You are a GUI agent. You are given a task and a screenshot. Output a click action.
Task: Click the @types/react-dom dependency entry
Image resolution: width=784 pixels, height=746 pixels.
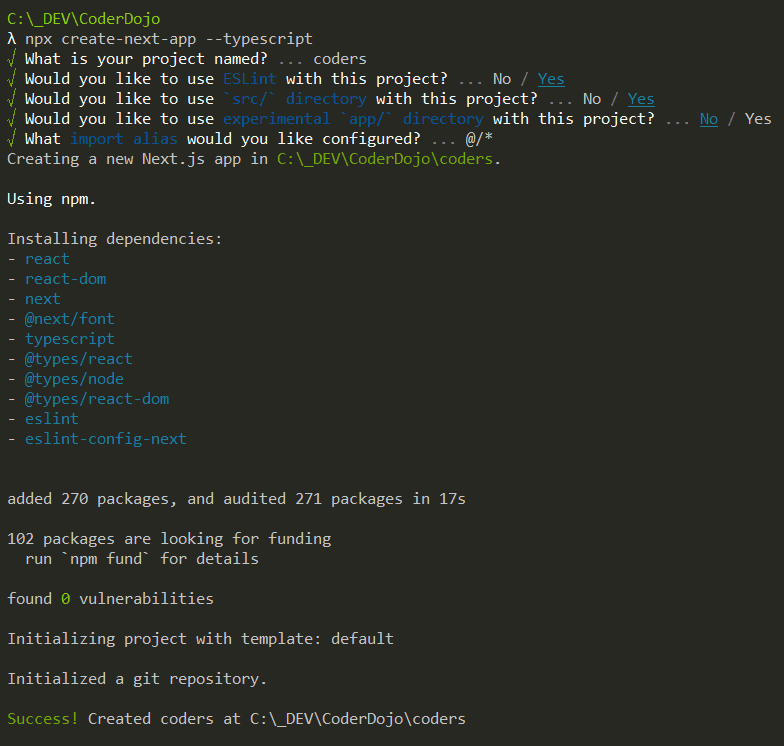point(97,399)
